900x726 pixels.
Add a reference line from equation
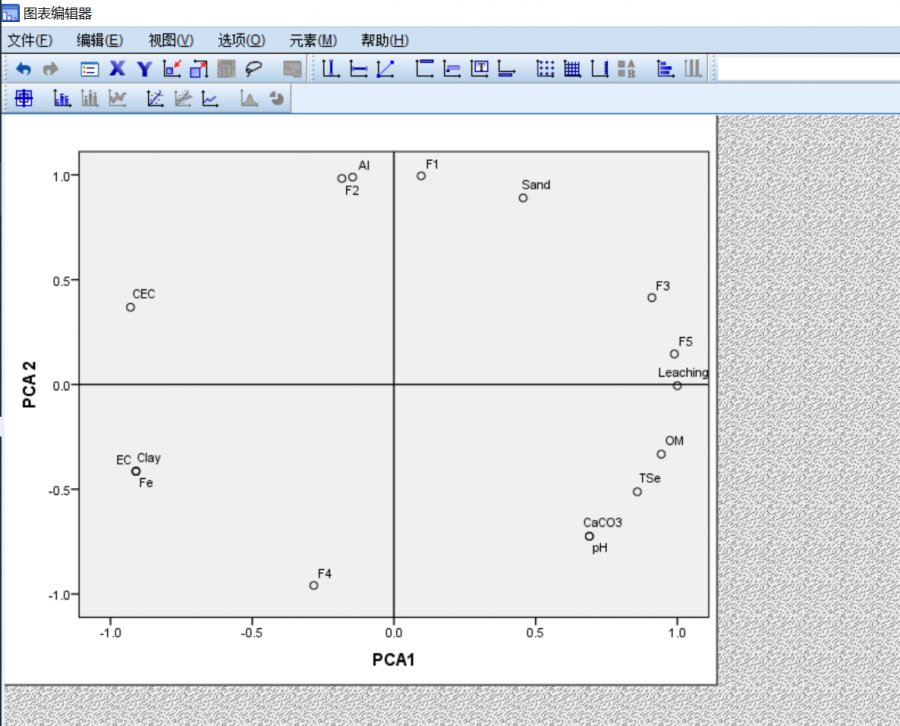(386, 69)
